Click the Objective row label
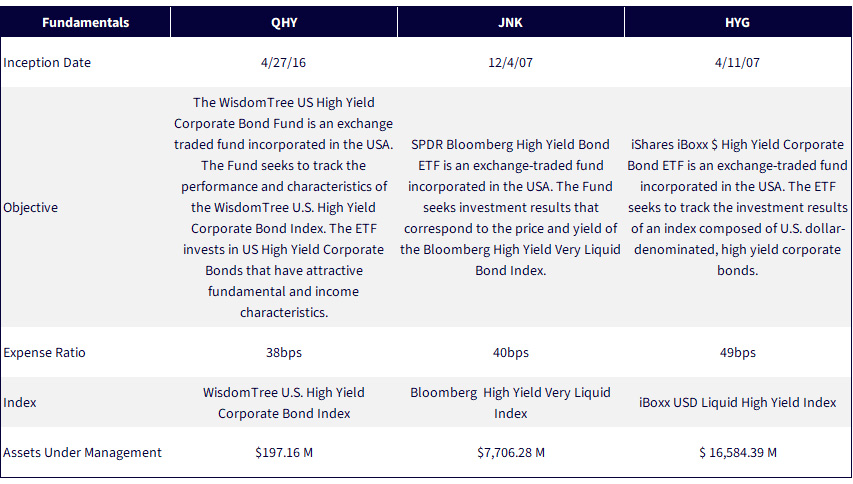The height and width of the screenshot is (484, 853). coord(30,208)
